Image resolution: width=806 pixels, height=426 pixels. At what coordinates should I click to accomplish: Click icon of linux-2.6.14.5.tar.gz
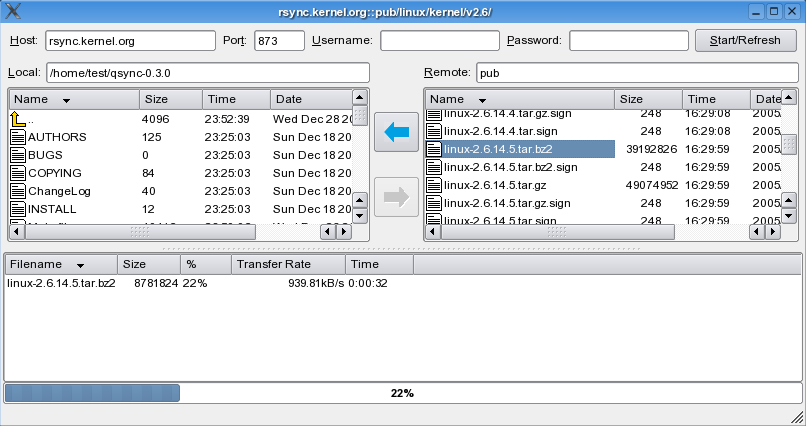point(434,185)
